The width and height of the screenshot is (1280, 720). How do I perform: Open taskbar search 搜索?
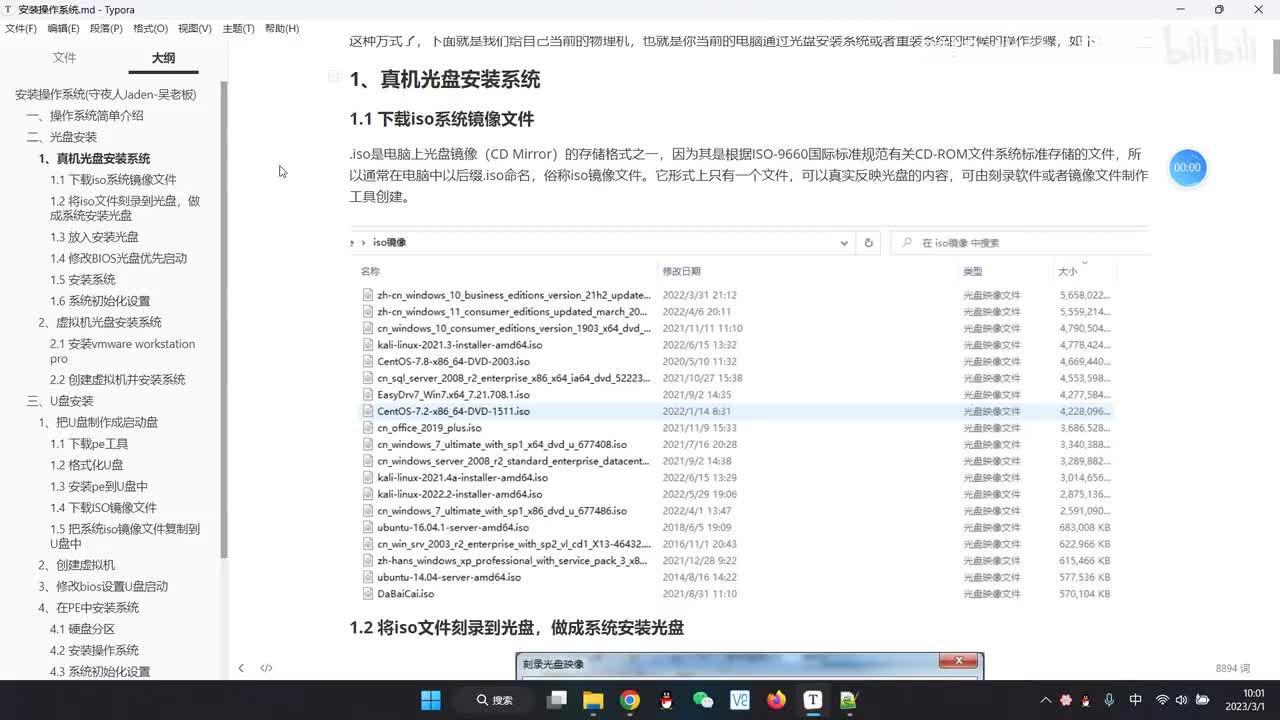click(x=495, y=700)
